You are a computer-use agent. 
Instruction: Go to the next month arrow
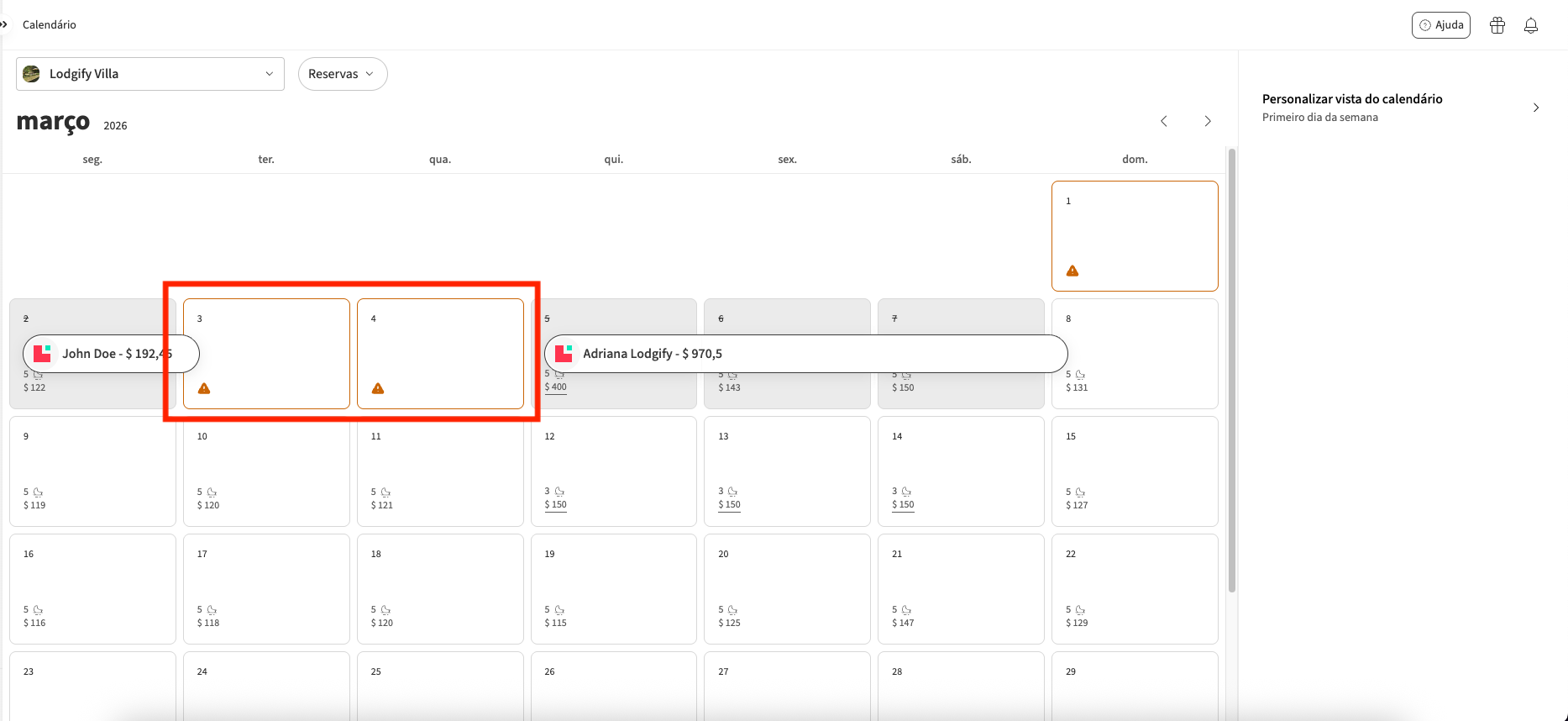pos(1208,121)
